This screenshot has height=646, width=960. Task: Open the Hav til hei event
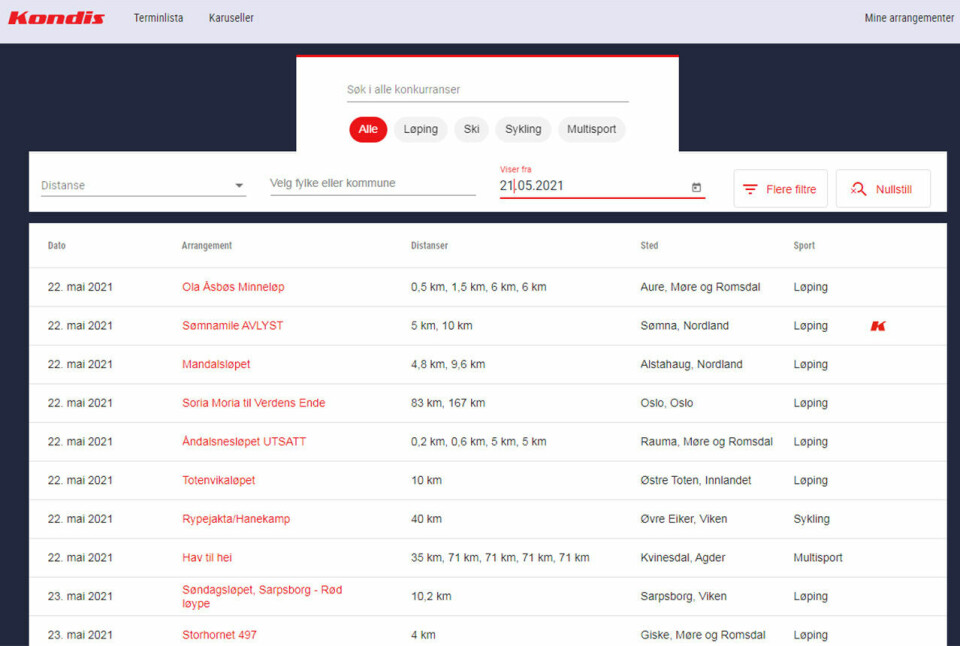[207, 557]
